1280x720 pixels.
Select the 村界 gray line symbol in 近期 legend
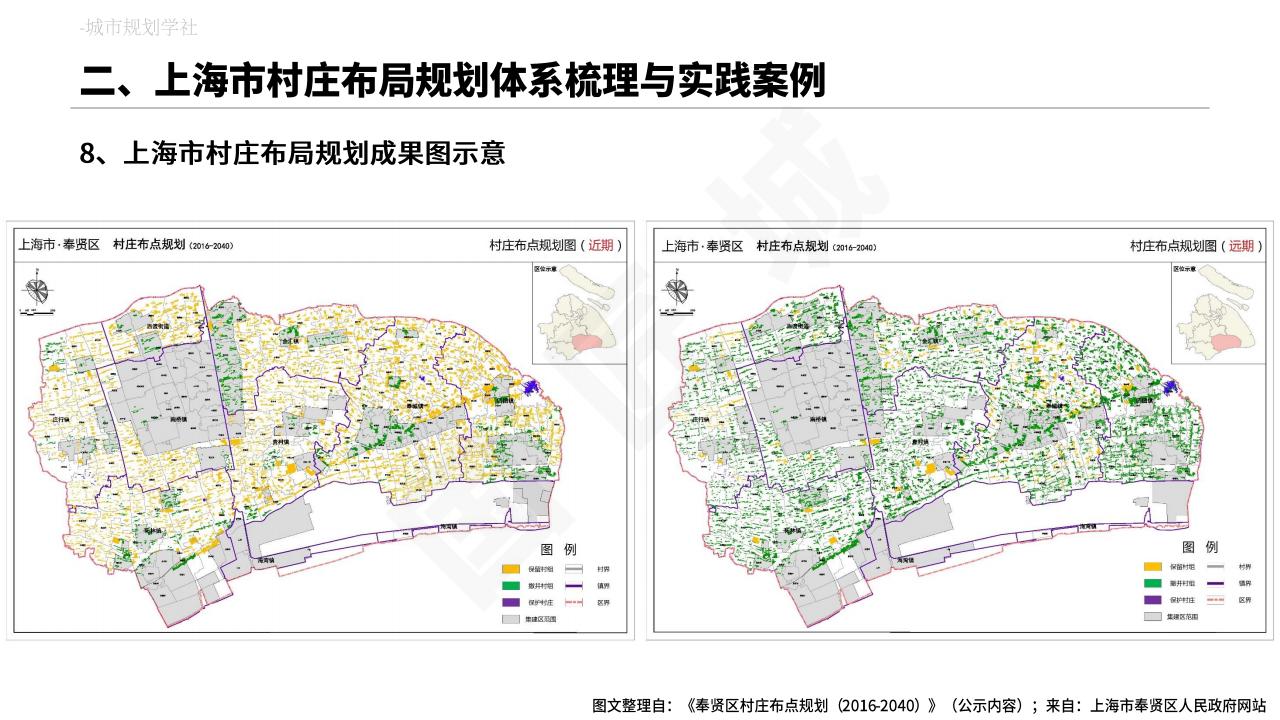[x=574, y=568]
